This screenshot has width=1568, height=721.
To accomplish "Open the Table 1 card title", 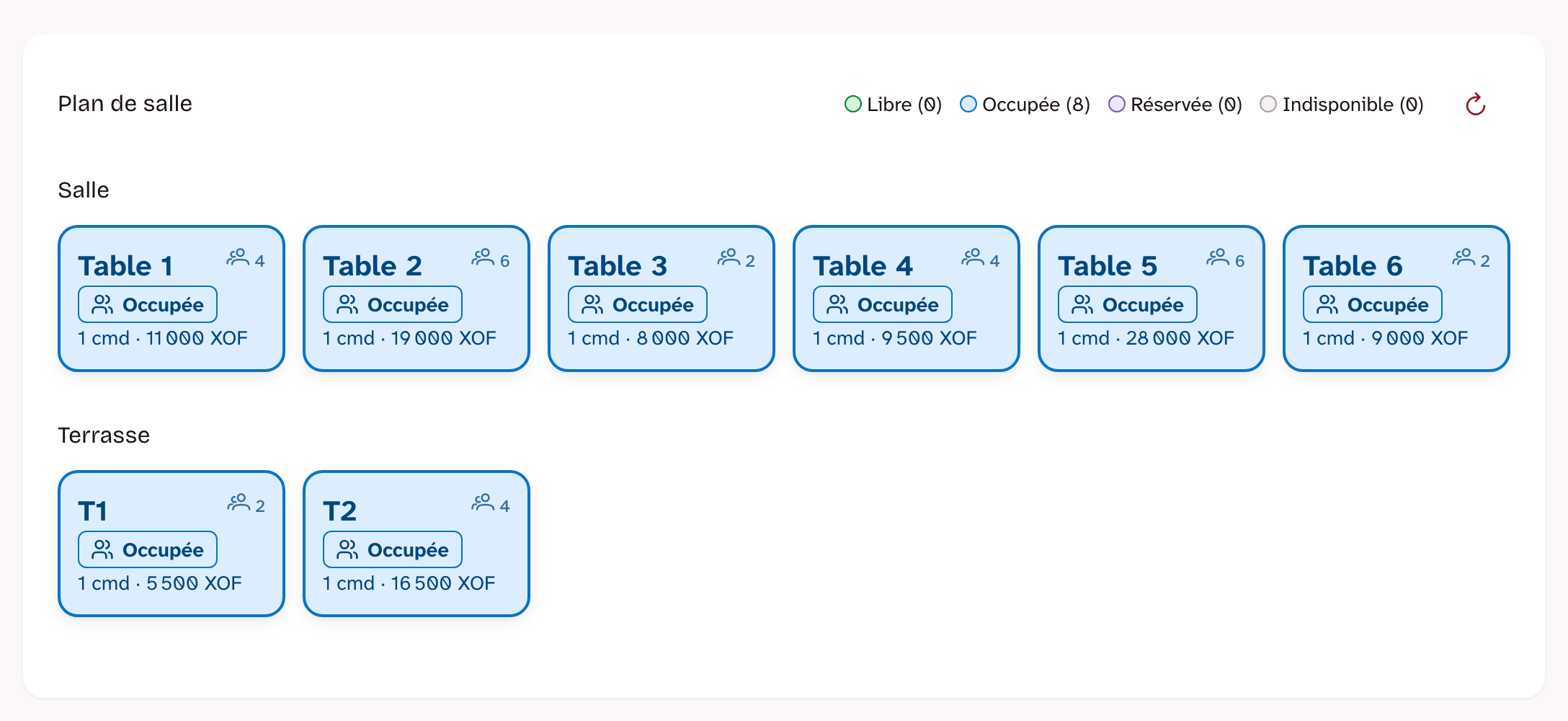I will (x=126, y=266).
